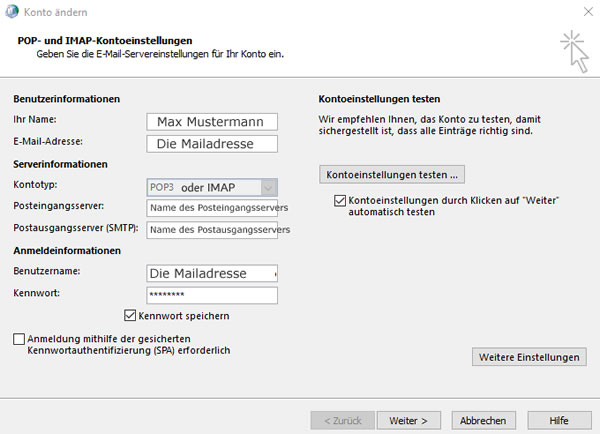Toggle the Kennwort speichern checkbox

tap(130, 316)
